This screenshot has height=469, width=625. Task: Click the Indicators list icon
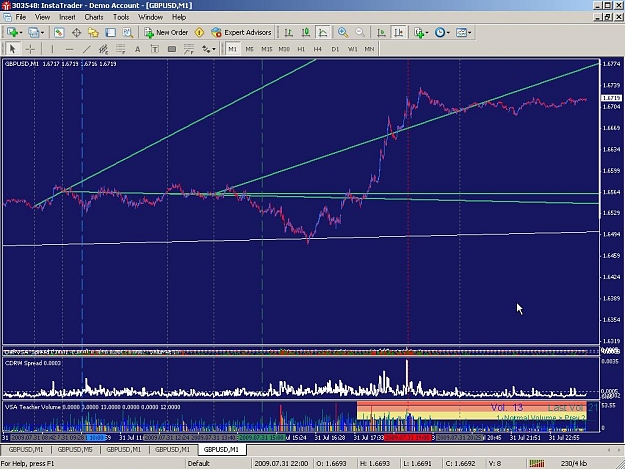[x=419, y=32]
